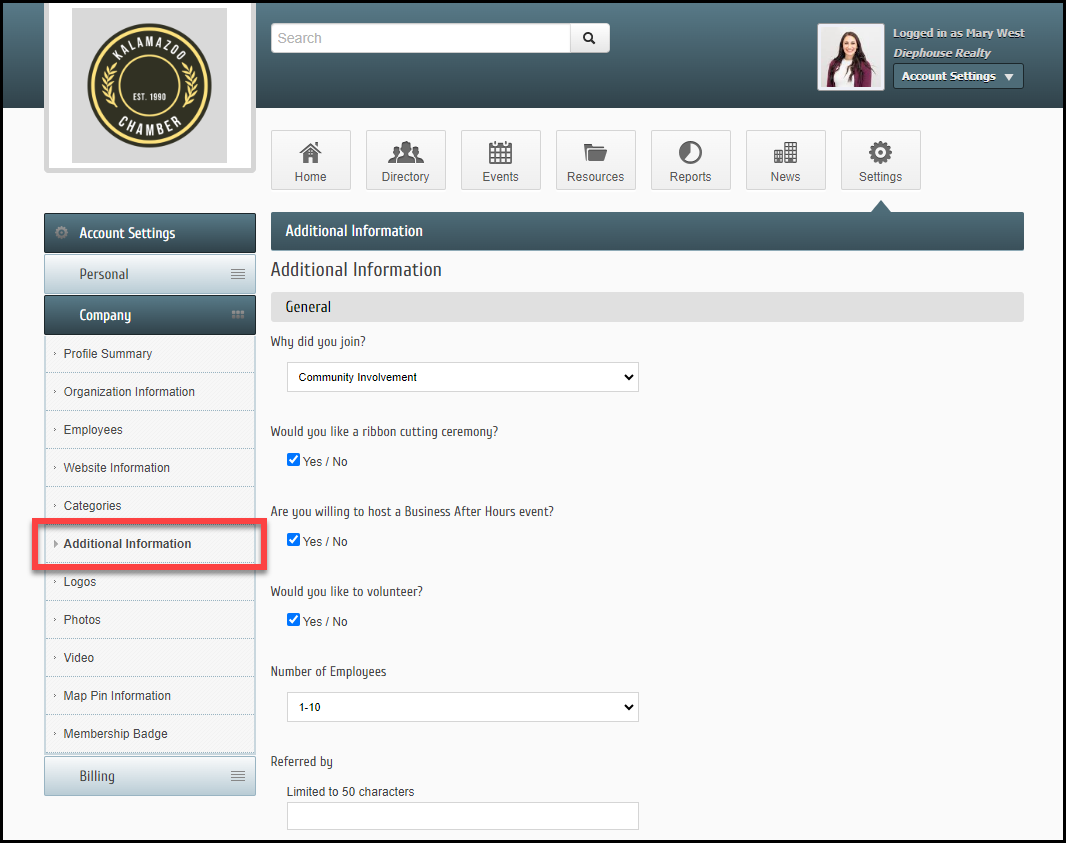Uncheck the volunteer Yes / No checkbox

[293, 620]
